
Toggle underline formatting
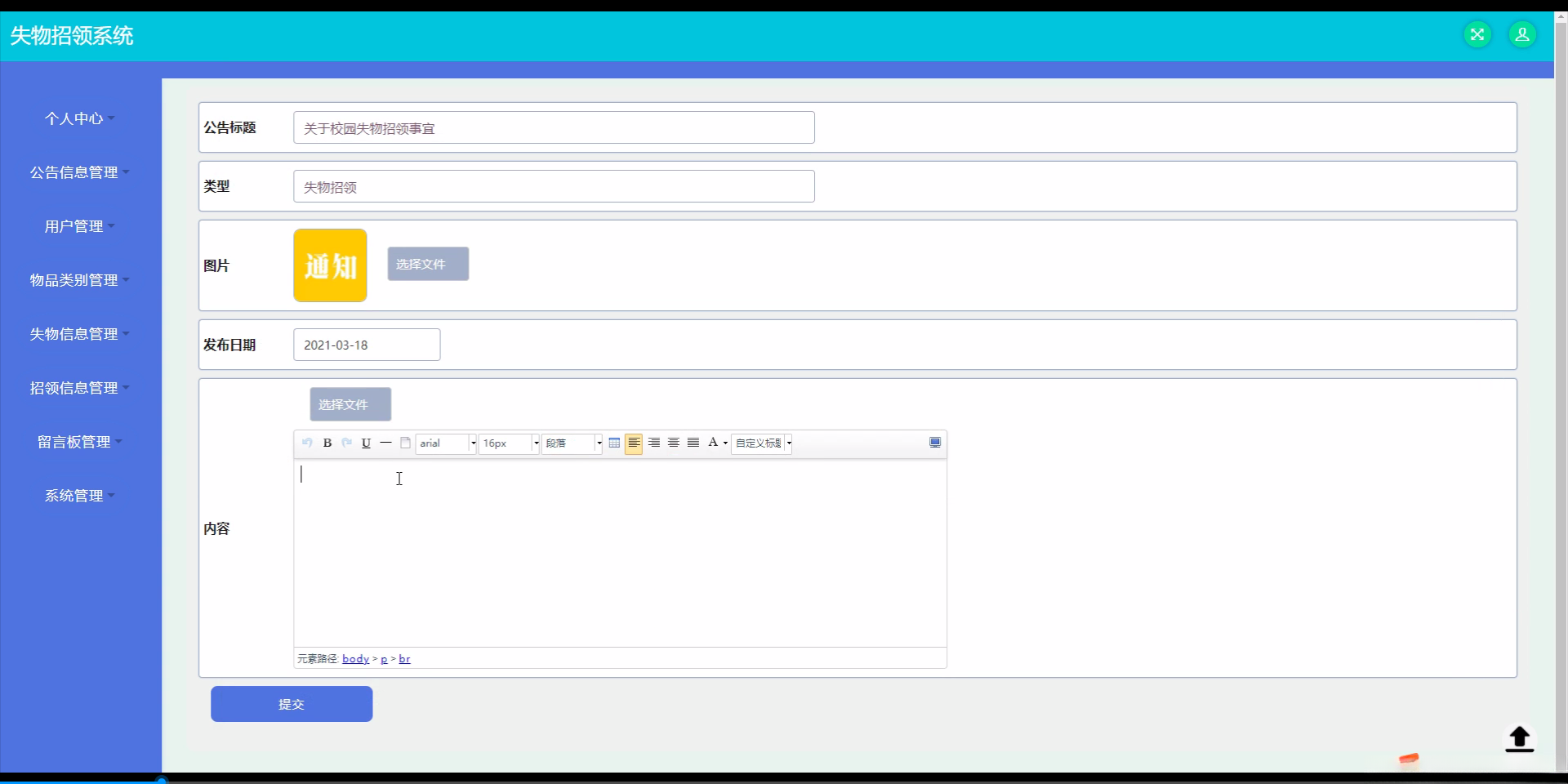pyautogui.click(x=366, y=443)
